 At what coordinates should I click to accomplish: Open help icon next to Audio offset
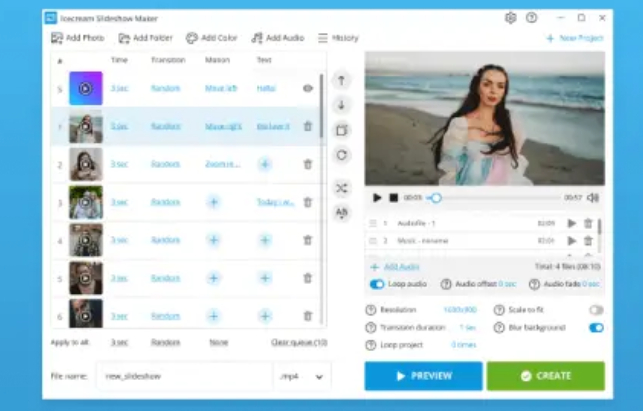(x=446, y=284)
